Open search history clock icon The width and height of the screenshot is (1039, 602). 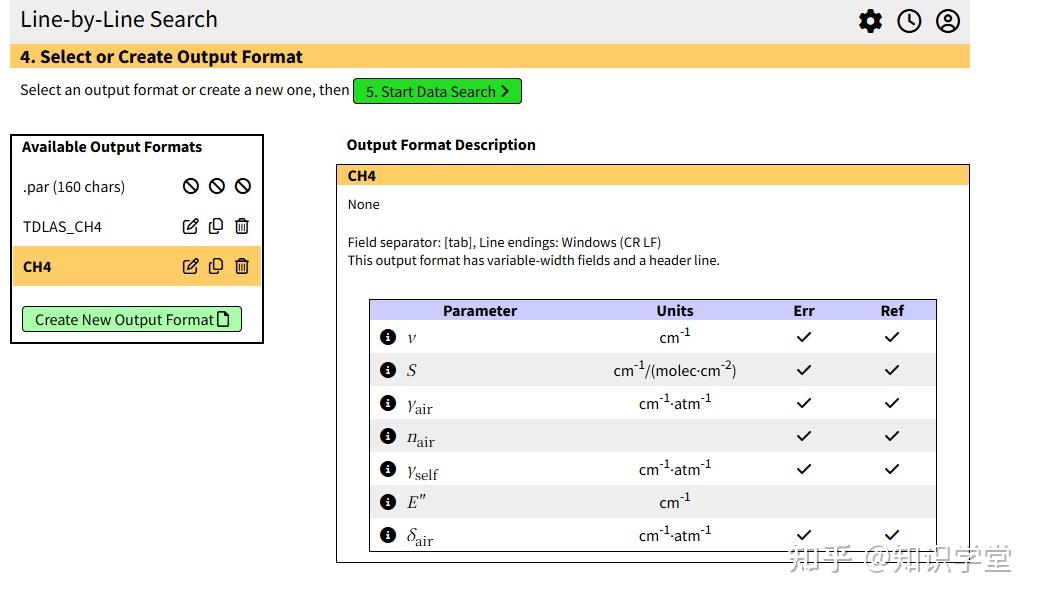point(909,21)
